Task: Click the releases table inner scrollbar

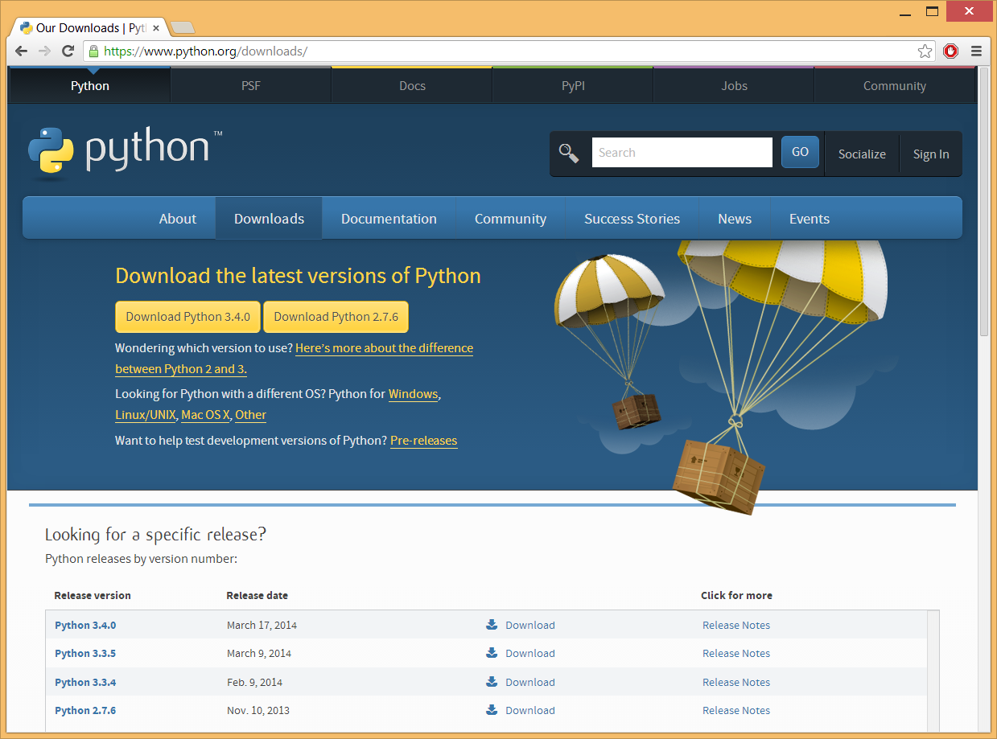Action: [933, 670]
